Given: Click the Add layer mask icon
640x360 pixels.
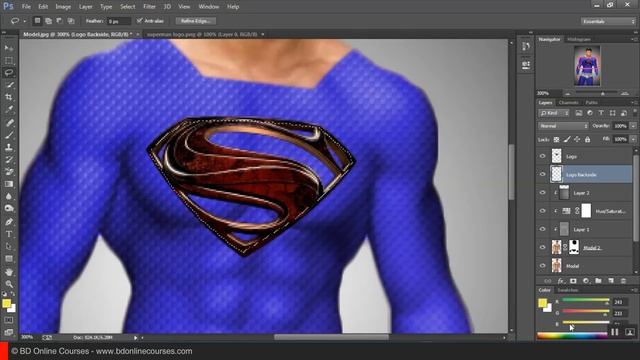Looking at the screenshot, I should click(x=573, y=281).
